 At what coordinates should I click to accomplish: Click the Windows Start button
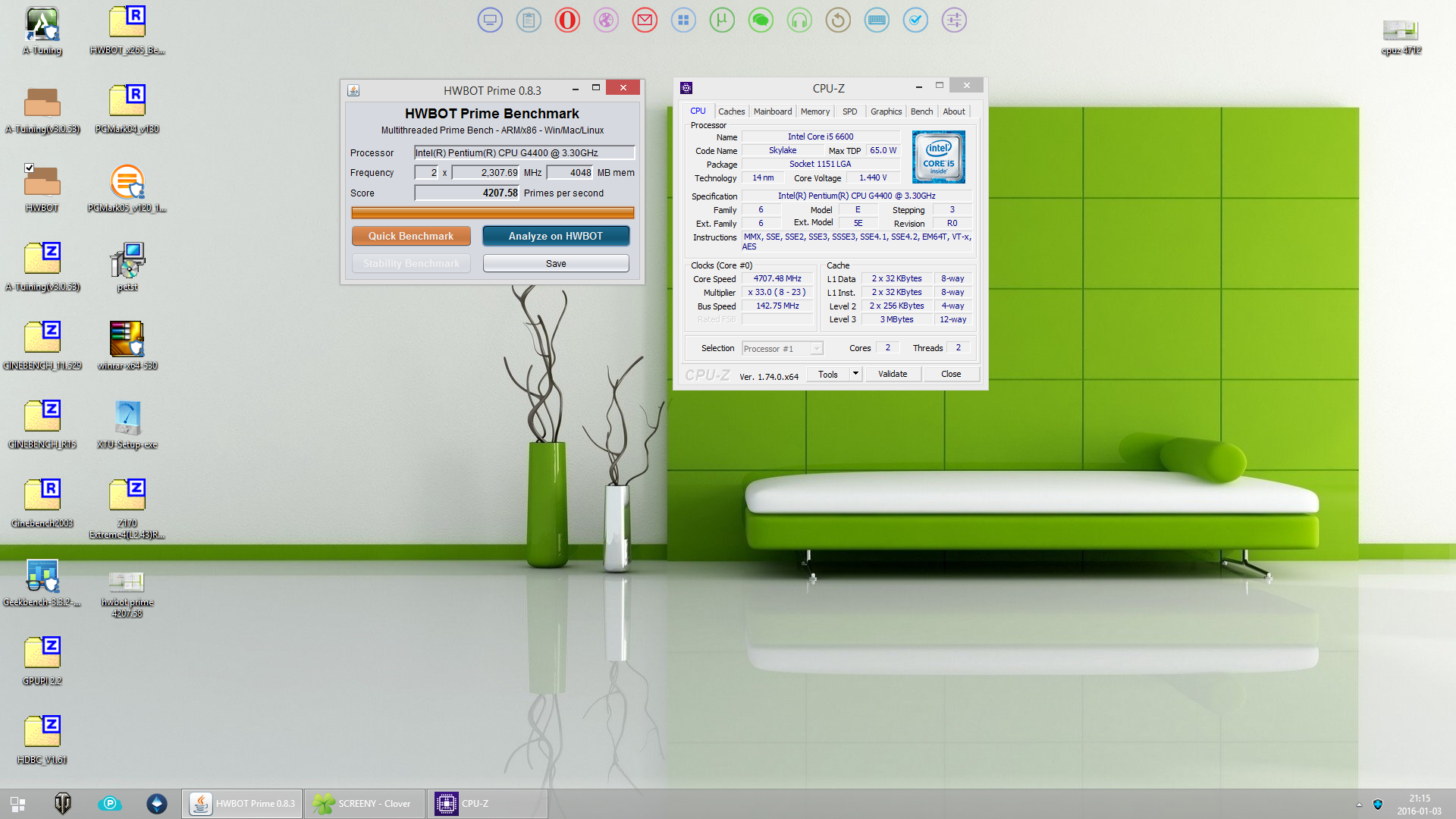pos(17,804)
